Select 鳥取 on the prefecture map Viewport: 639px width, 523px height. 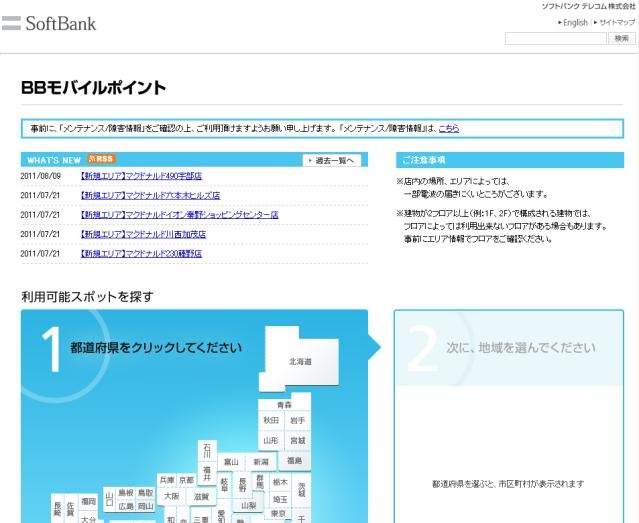145,493
